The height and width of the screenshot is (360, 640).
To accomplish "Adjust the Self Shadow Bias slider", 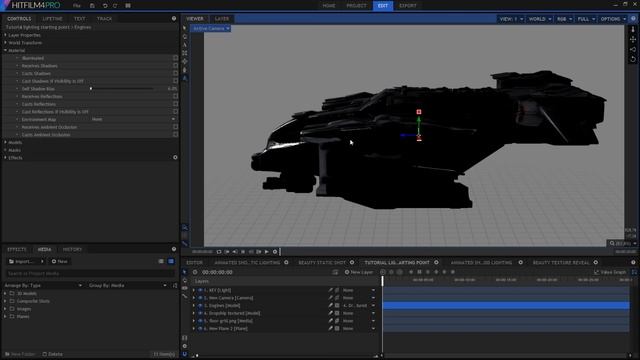I will click(122, 89).
